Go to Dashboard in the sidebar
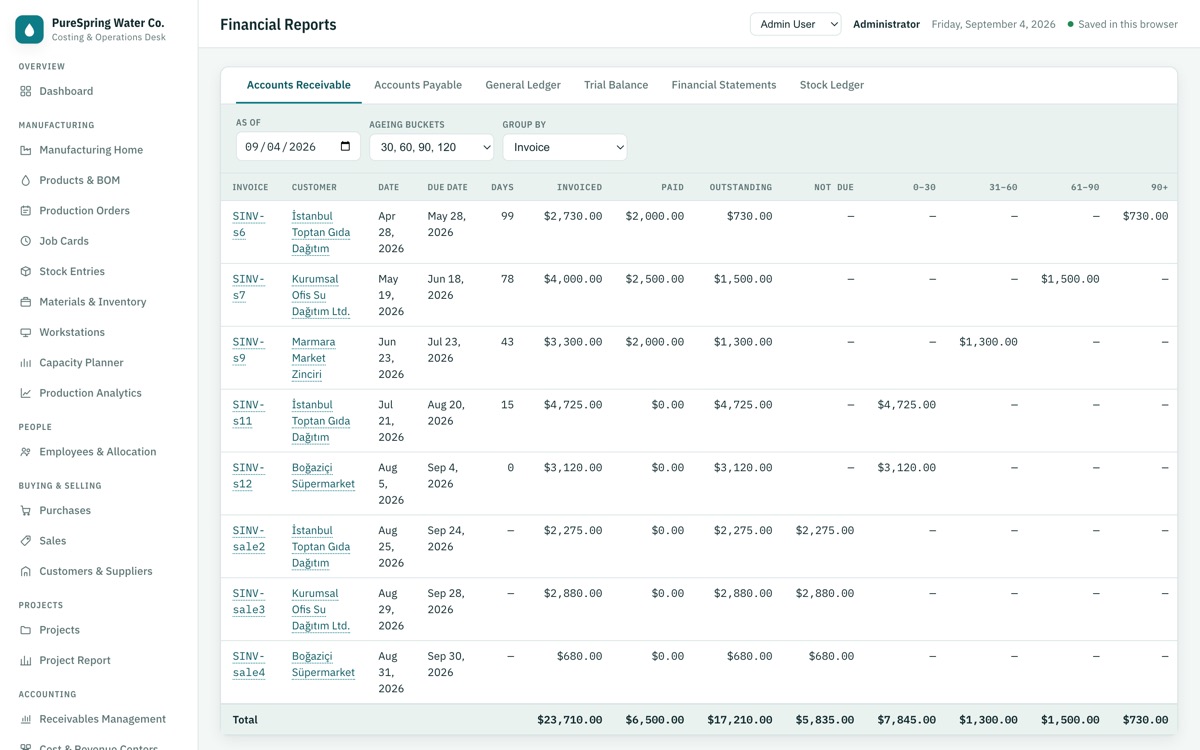Screen dimensions: 1200x750 (x=98, y=91)
